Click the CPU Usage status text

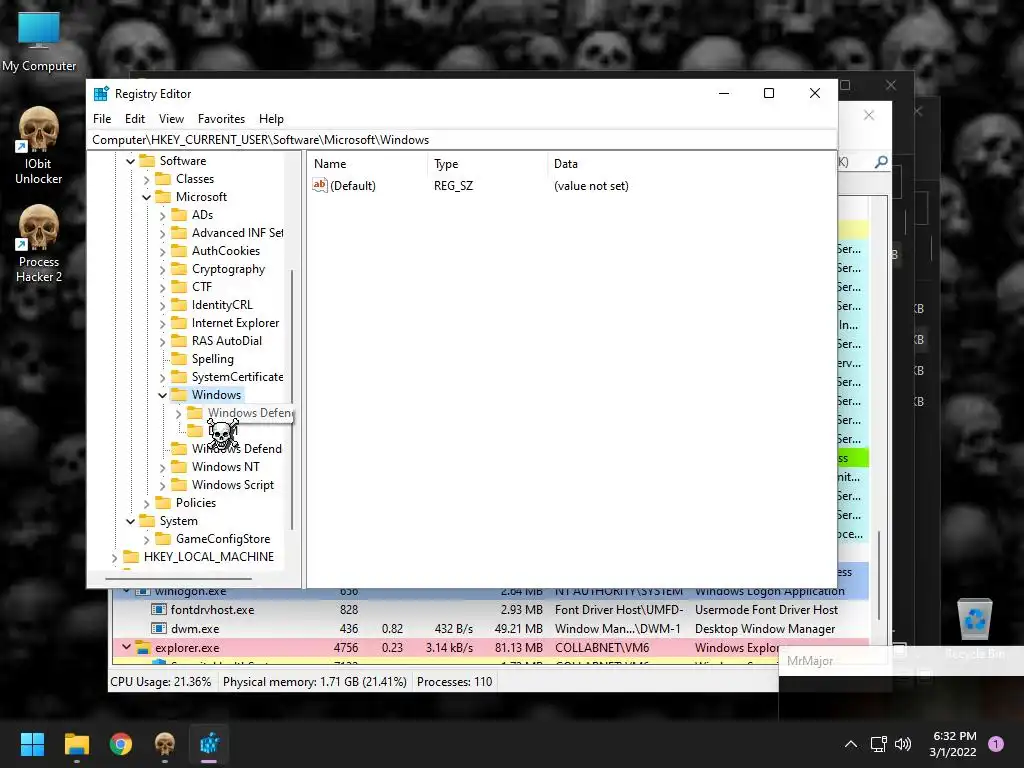[x=161, y=682]
